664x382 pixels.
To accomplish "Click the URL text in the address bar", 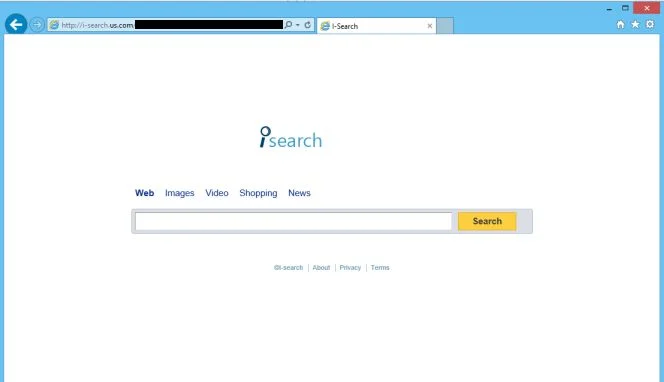I will [97, 25].
